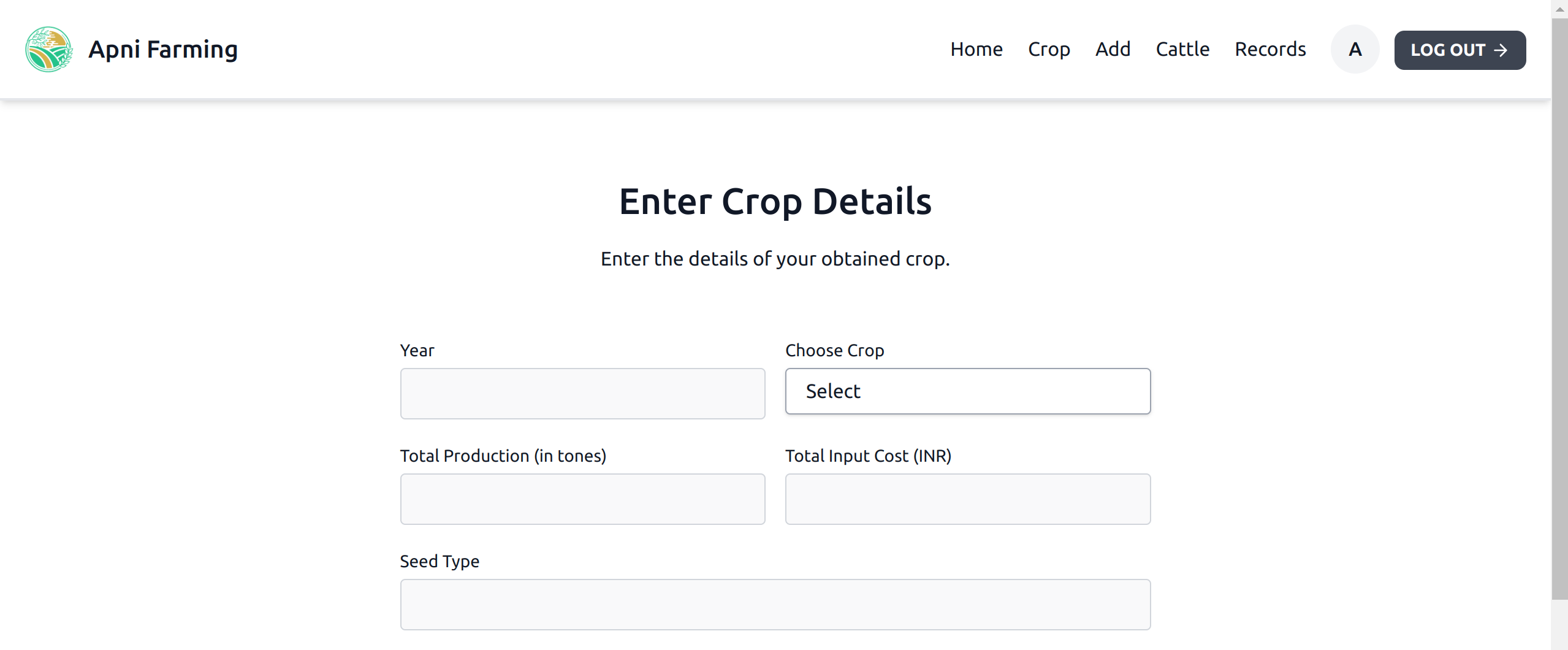Click the arrow icon inside LOG OUT button

(x=1501, y=50)
